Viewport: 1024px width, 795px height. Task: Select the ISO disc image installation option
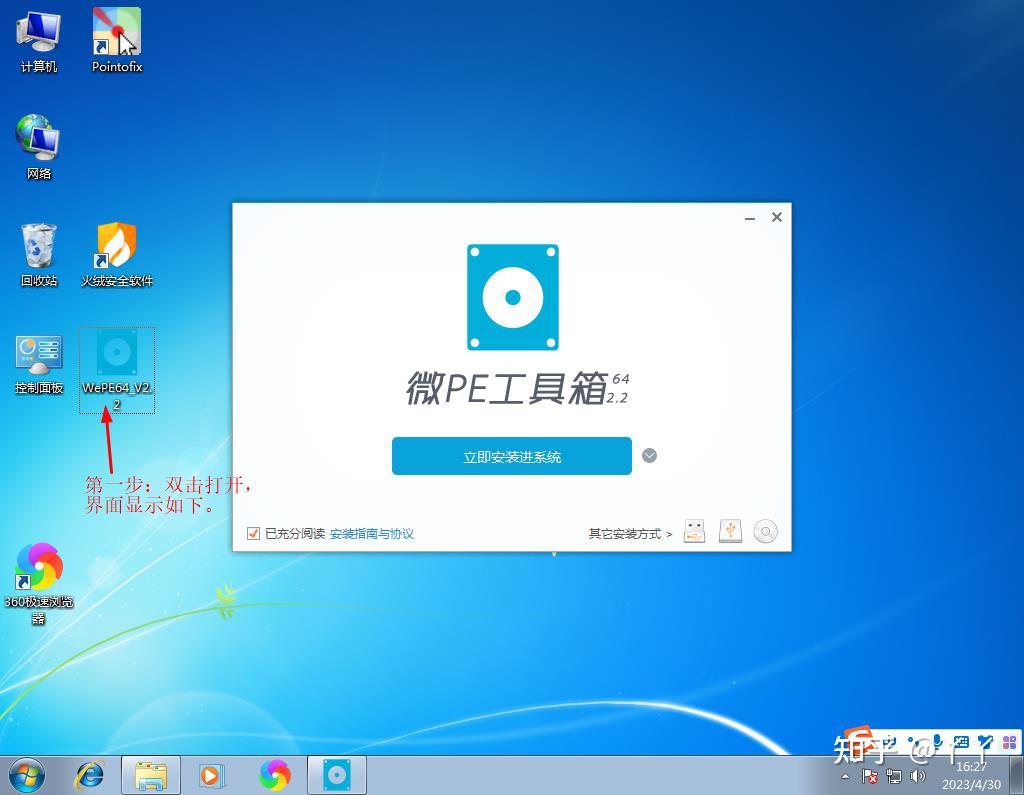pyautogui.click(x=765, y=531)
